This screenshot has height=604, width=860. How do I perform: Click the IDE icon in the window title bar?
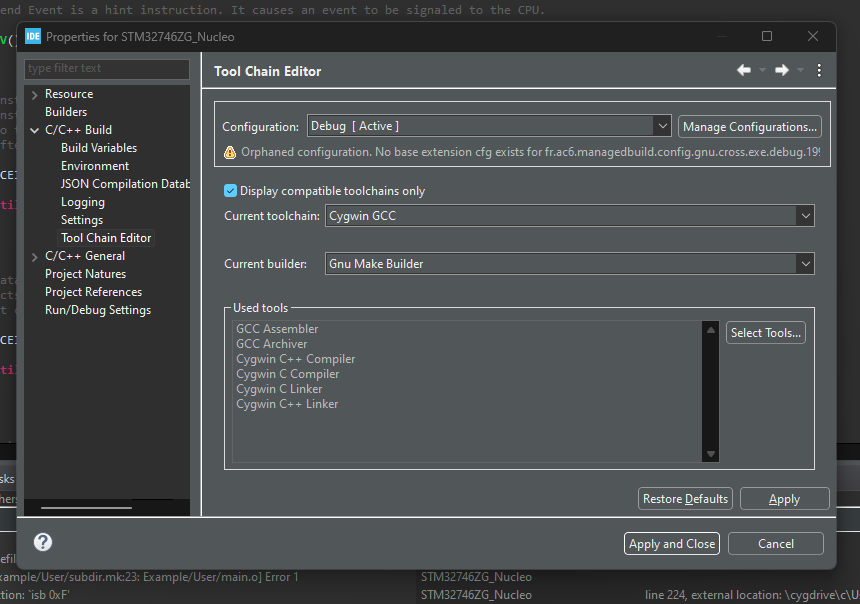(34, 36)
